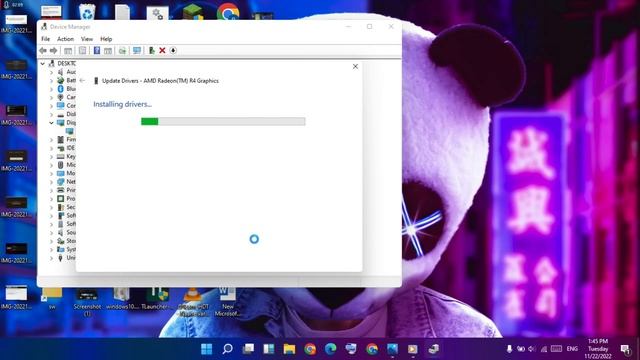Viewport: 640px width, 360px height.
Task: Expand the Audio inputs tree node
Action: tap(51, 72)
